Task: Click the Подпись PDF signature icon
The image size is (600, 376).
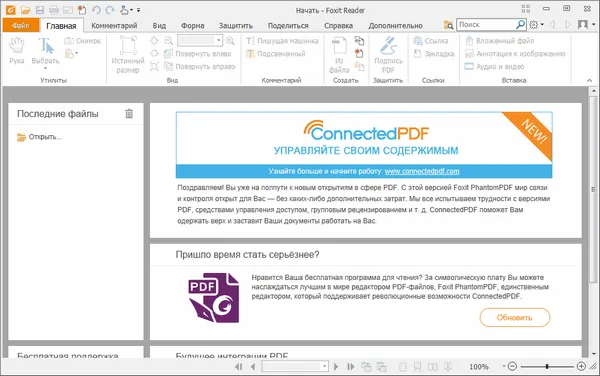Action: coord(388,55)
